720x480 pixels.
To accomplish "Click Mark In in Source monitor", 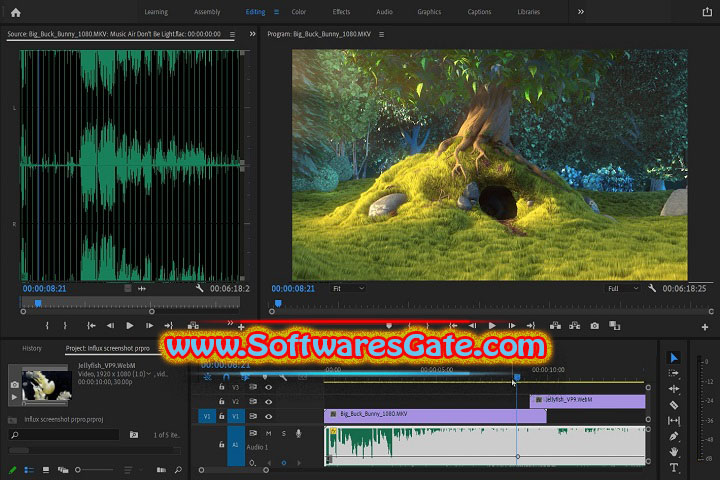I will point(47,325).
